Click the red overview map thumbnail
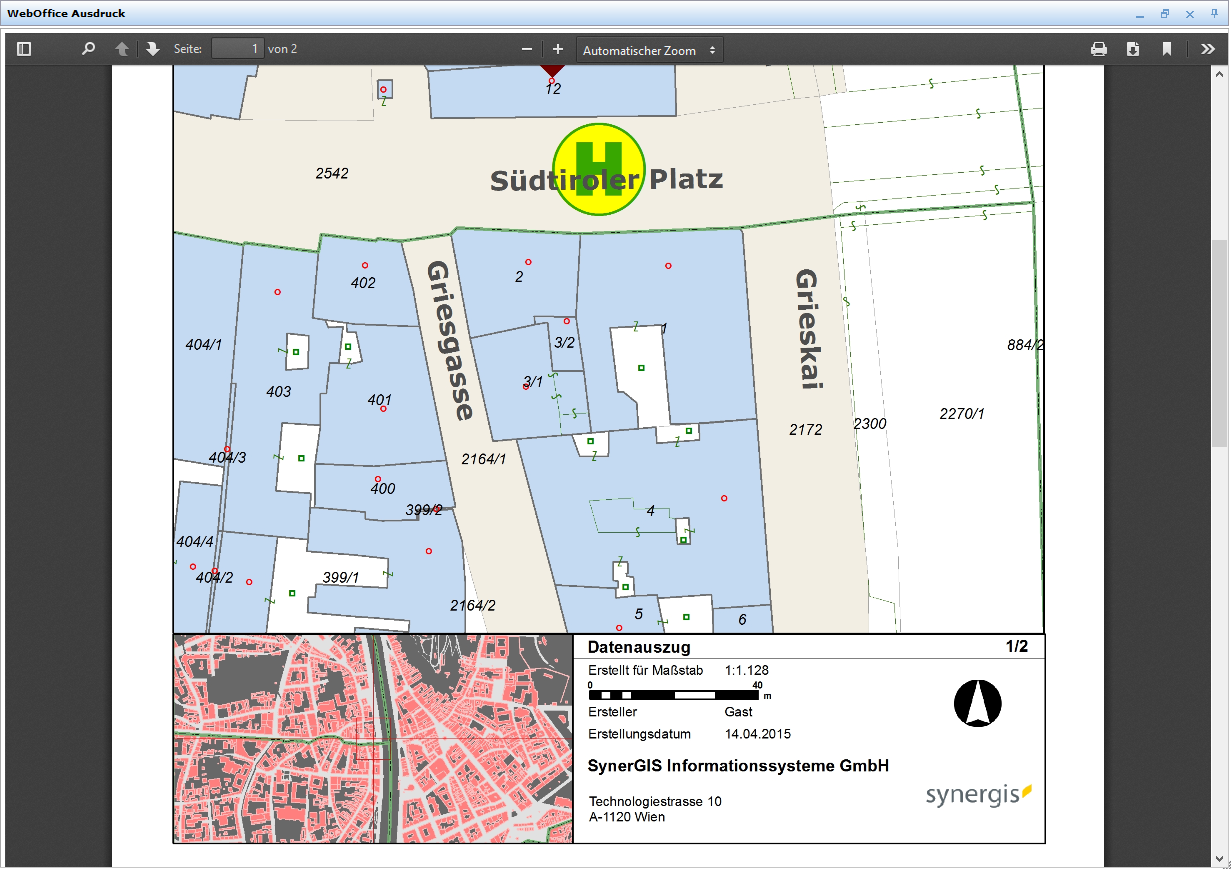 pyautogui.click(x=373, y=739)
